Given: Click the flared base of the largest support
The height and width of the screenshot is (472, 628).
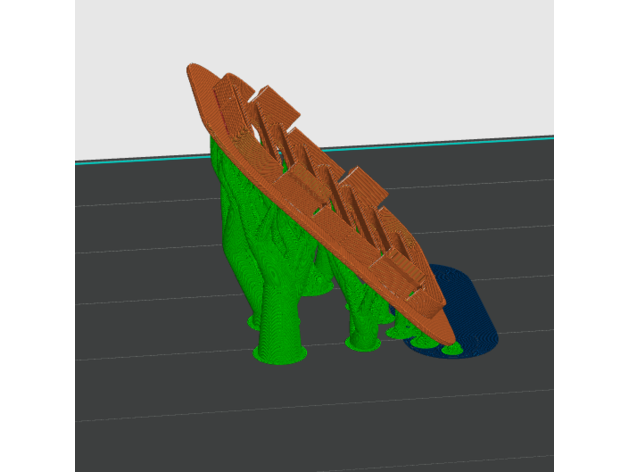Looking at the screenshot, I should pos(281,353).
